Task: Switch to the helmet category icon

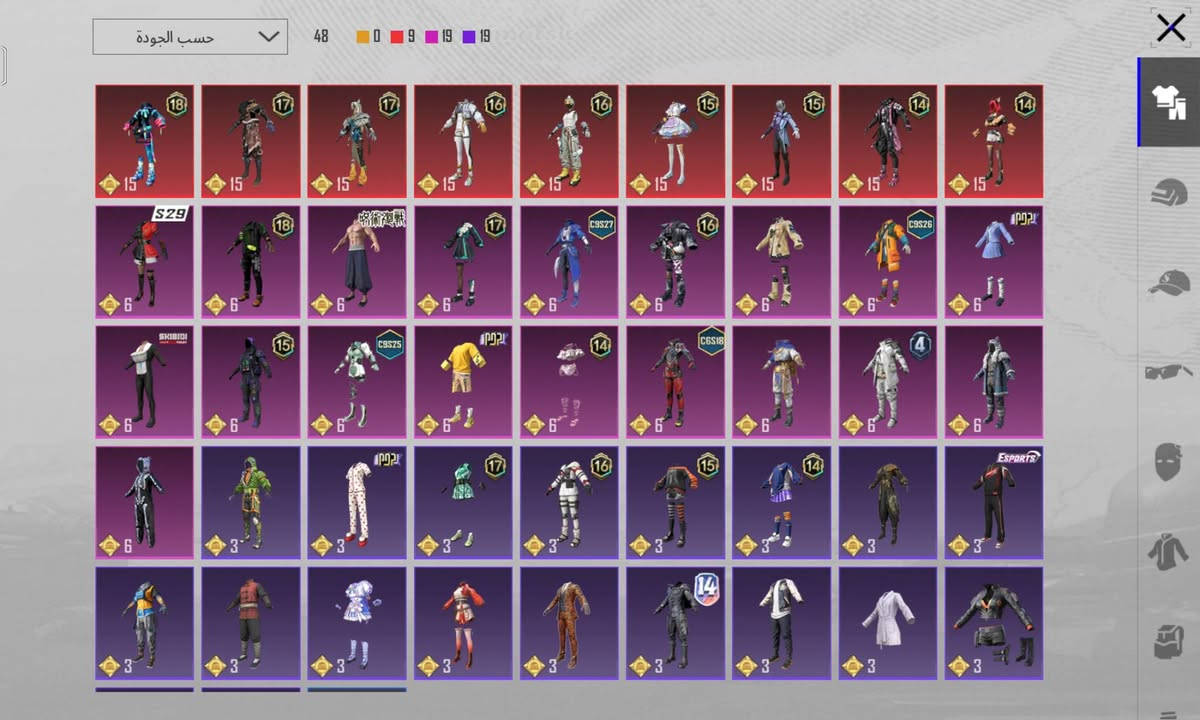Action: (x=1169, y=192)
